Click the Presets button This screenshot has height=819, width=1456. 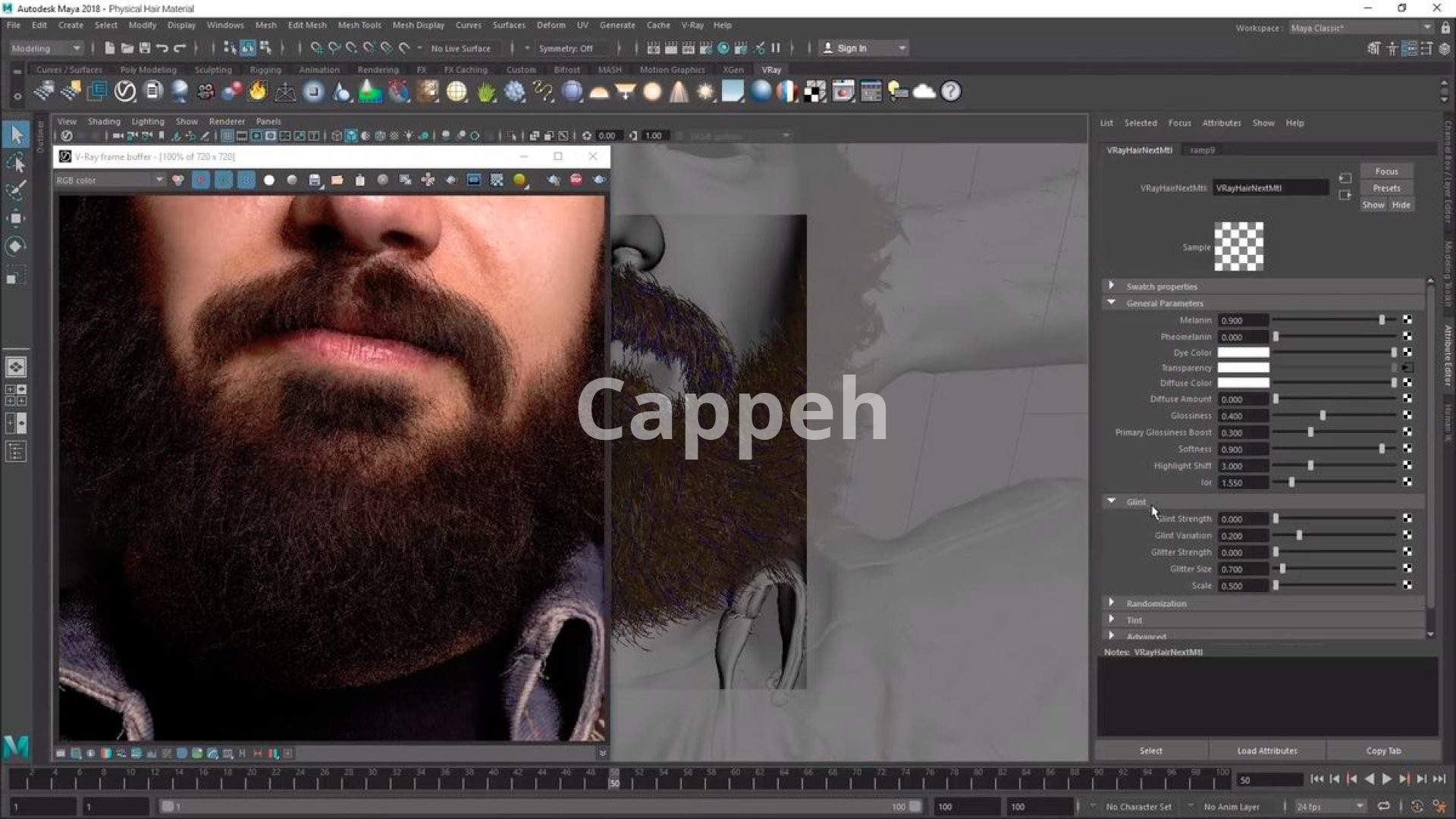[x=1386, y=188]
